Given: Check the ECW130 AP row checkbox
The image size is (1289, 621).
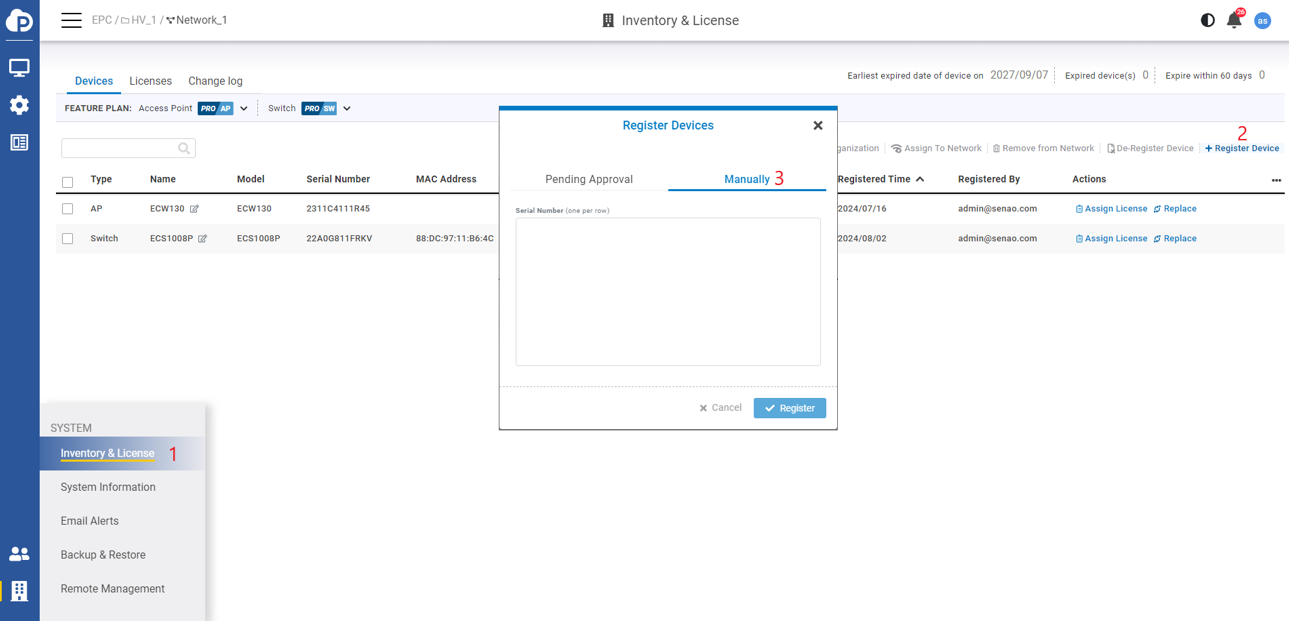Looking at the screenshot, I should (68, 209).
